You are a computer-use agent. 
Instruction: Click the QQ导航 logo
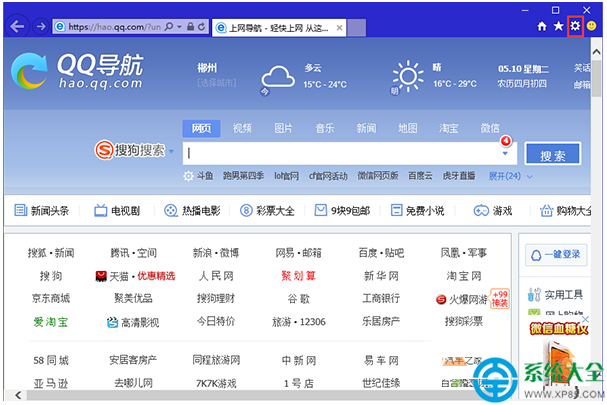77,71
